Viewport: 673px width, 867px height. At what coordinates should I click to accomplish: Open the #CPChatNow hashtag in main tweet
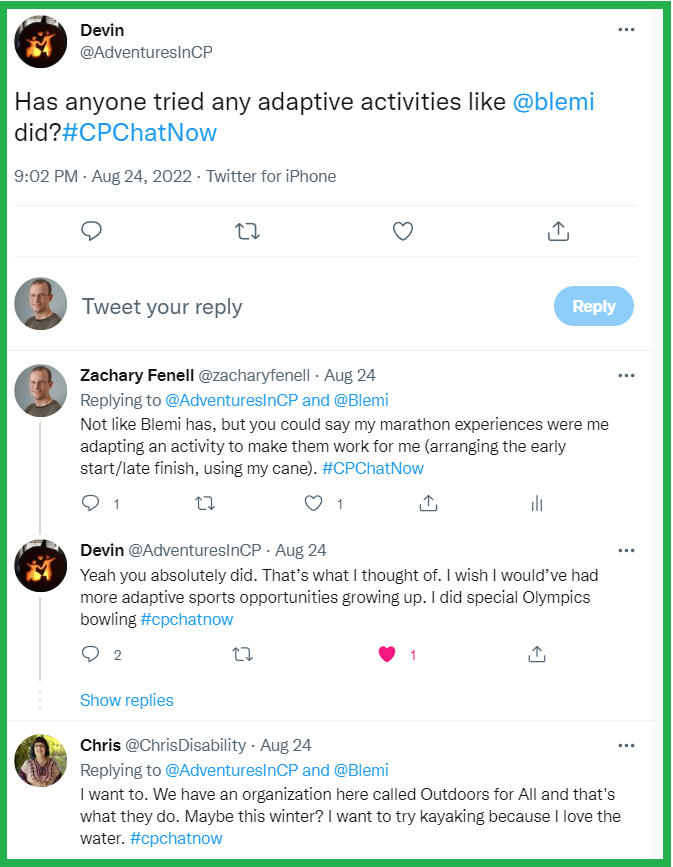[x=140, y=133]
